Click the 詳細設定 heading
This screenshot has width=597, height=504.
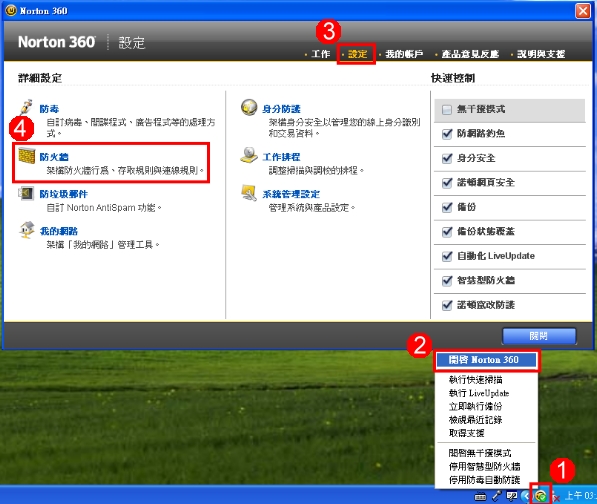pyautogui.click(x=40, y=78)
